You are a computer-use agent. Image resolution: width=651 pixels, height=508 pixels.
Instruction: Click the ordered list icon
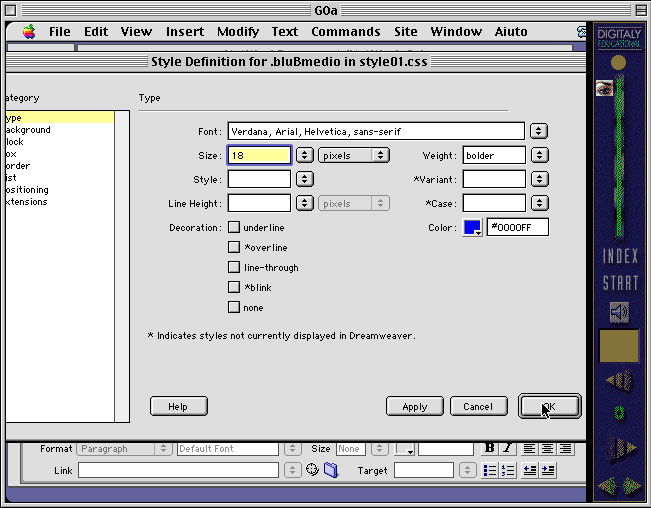coord(508,470)
